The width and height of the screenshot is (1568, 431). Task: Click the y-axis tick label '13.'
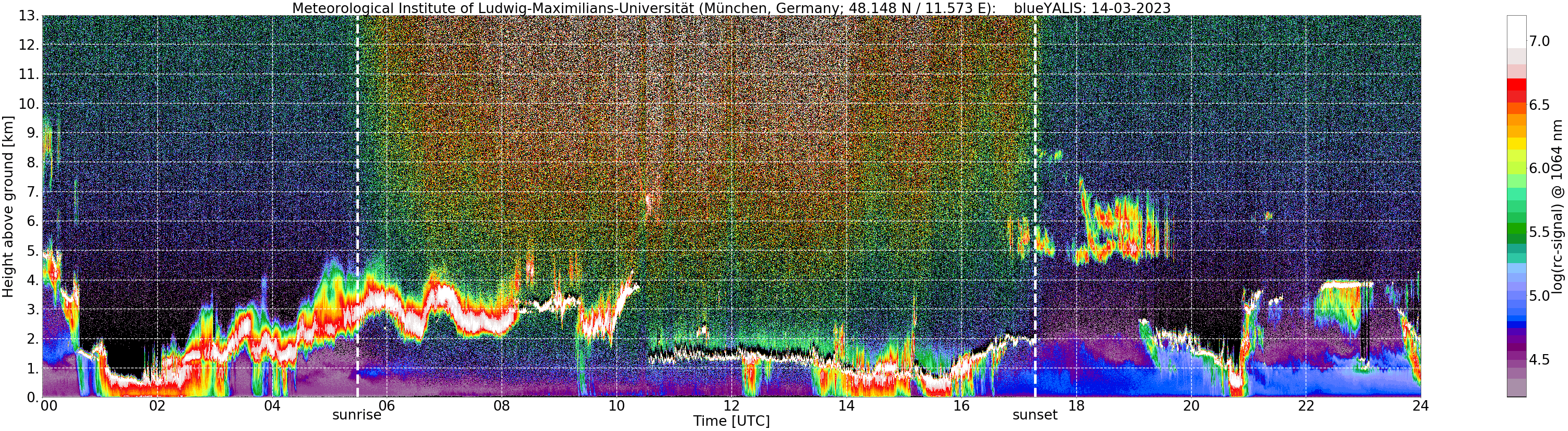[x=28, y=16]
